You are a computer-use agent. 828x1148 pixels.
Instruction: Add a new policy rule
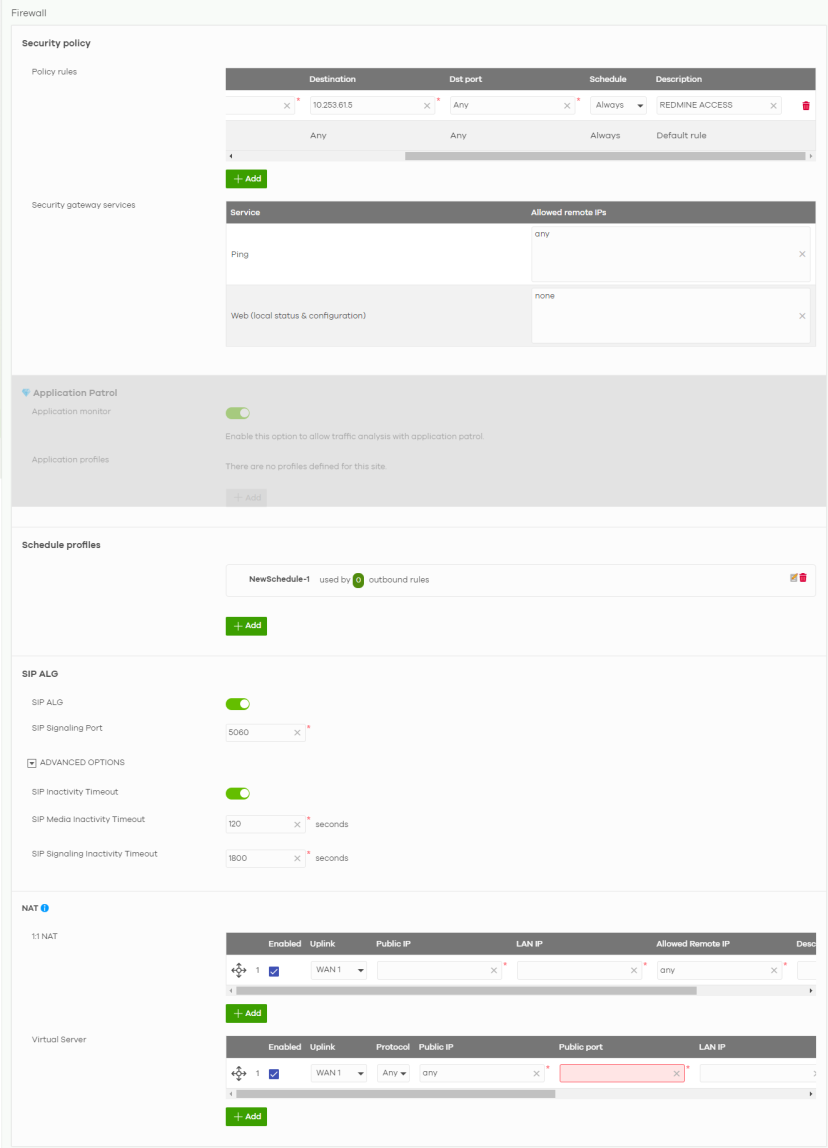(246, 180)
